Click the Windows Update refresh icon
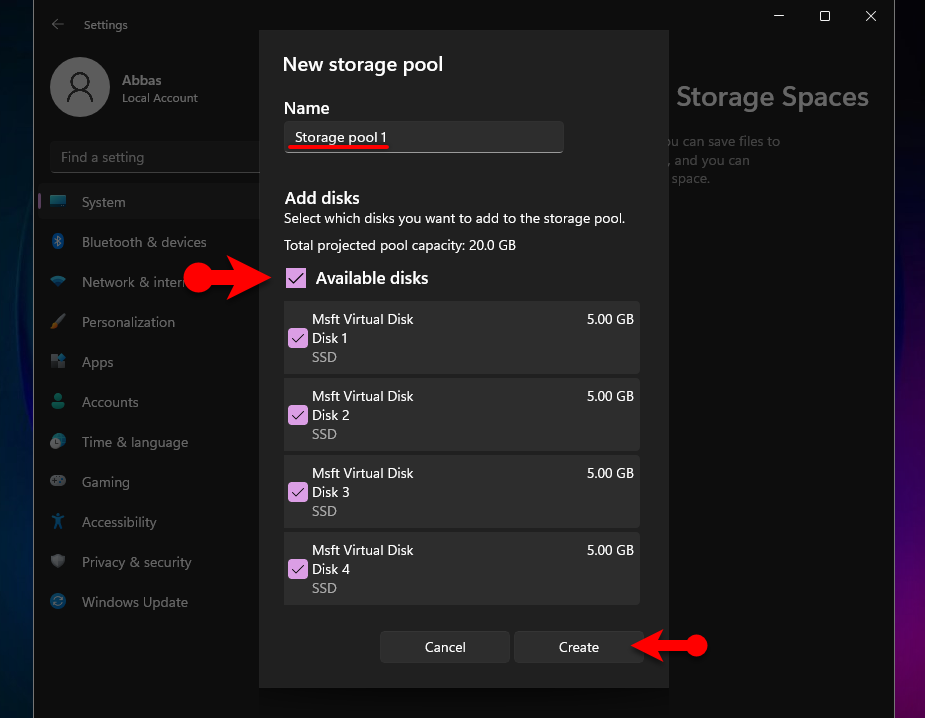 (x=58, y=601)
